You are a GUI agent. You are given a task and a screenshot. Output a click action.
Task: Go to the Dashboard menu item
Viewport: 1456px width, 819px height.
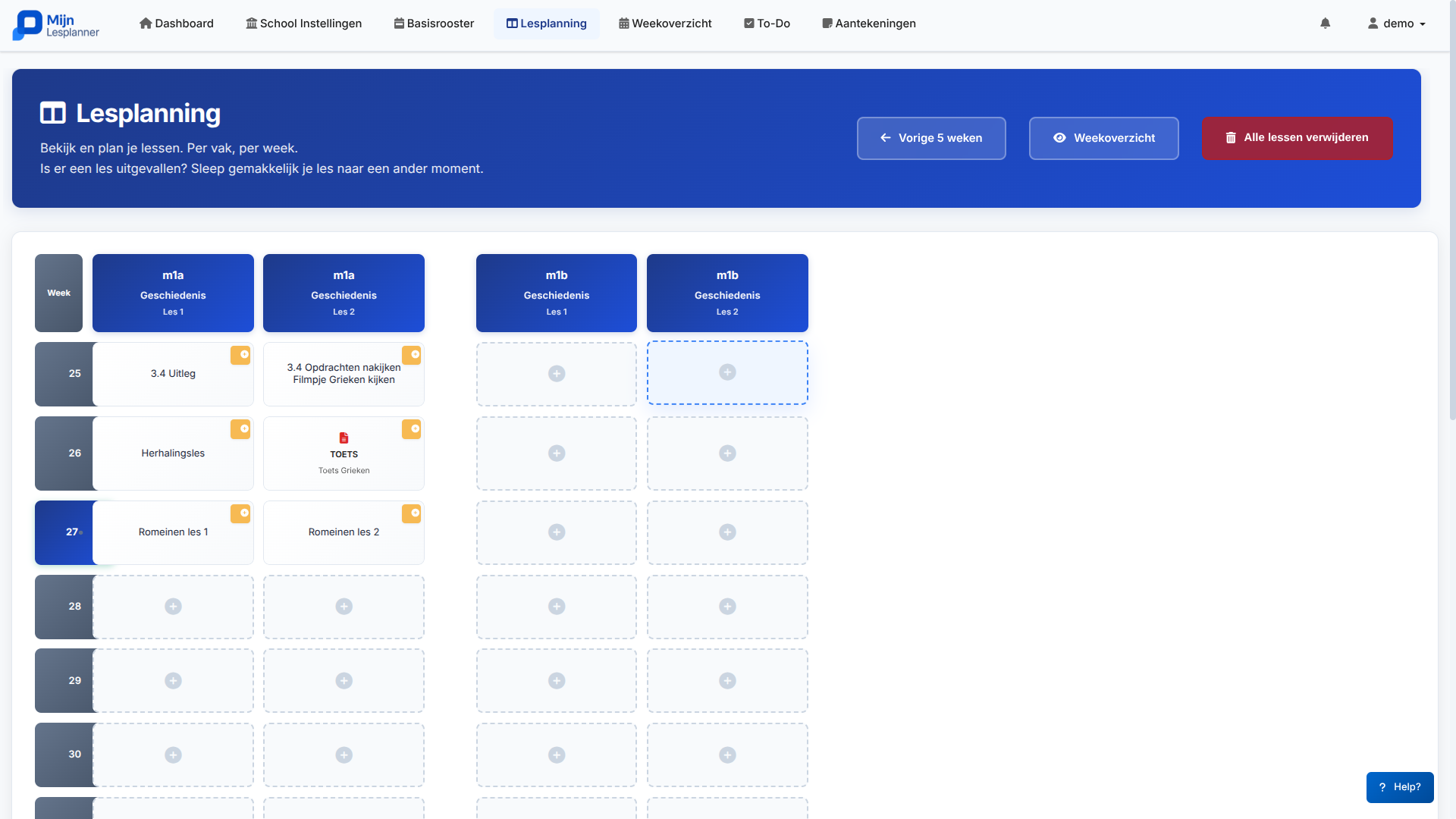click(177, 24)
